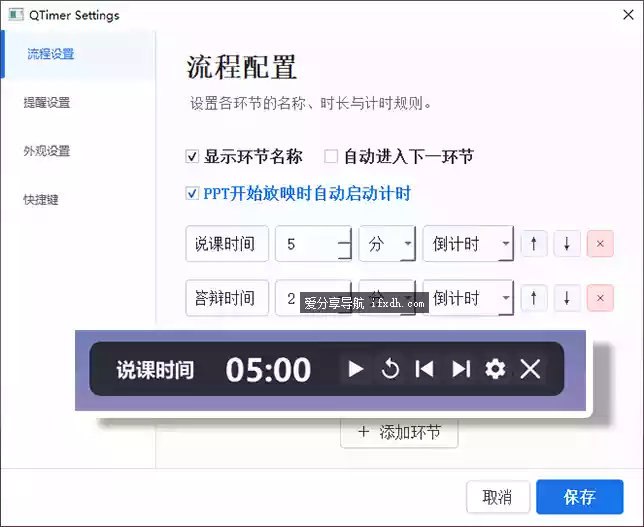Viewport: 644px width, 527px height.
Task: Edit the 答辩时间 name field
Action: [x=227, y=298]
